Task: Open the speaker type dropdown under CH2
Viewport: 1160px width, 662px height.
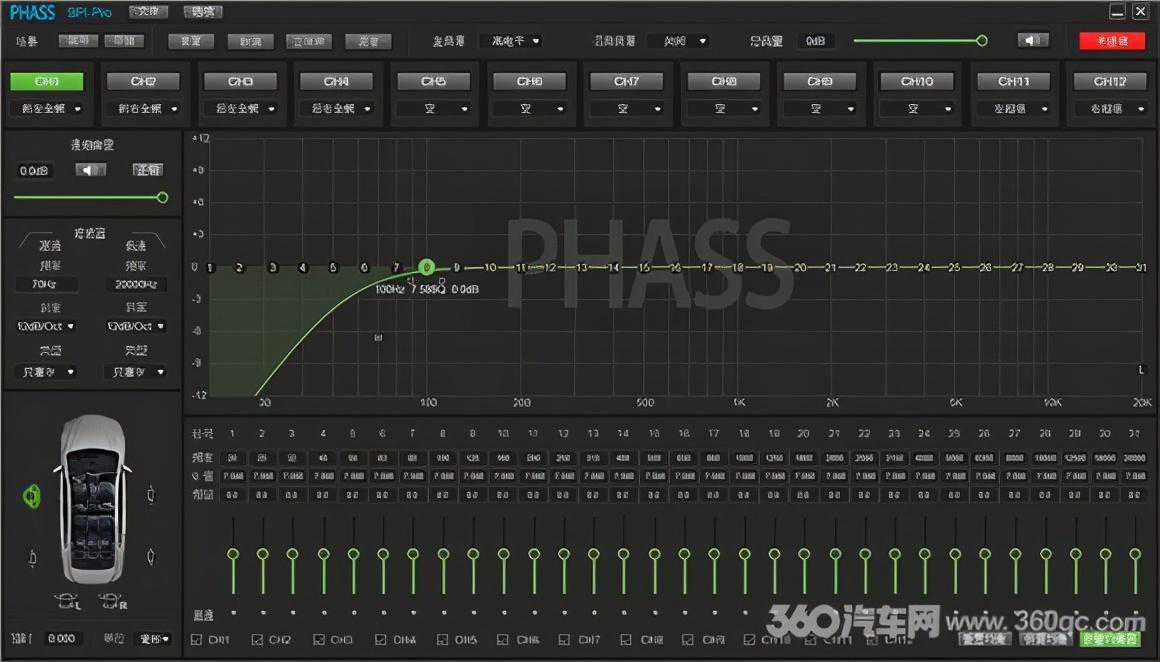Action: point(143,108)
